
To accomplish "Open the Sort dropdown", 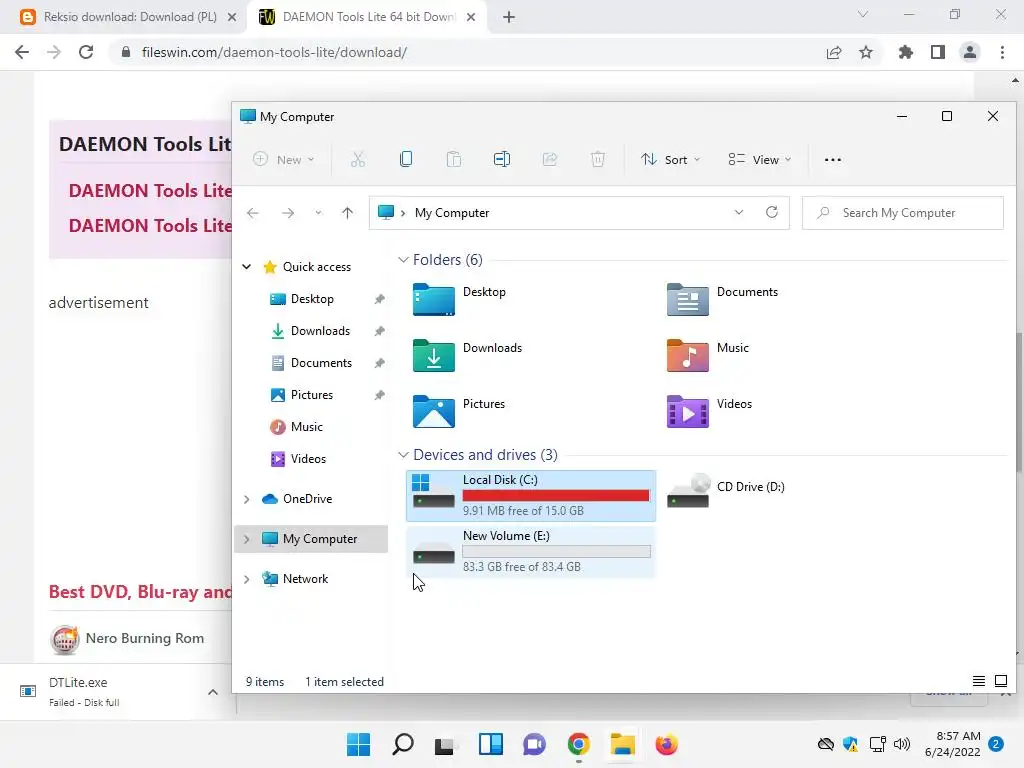I will (671, 159).
